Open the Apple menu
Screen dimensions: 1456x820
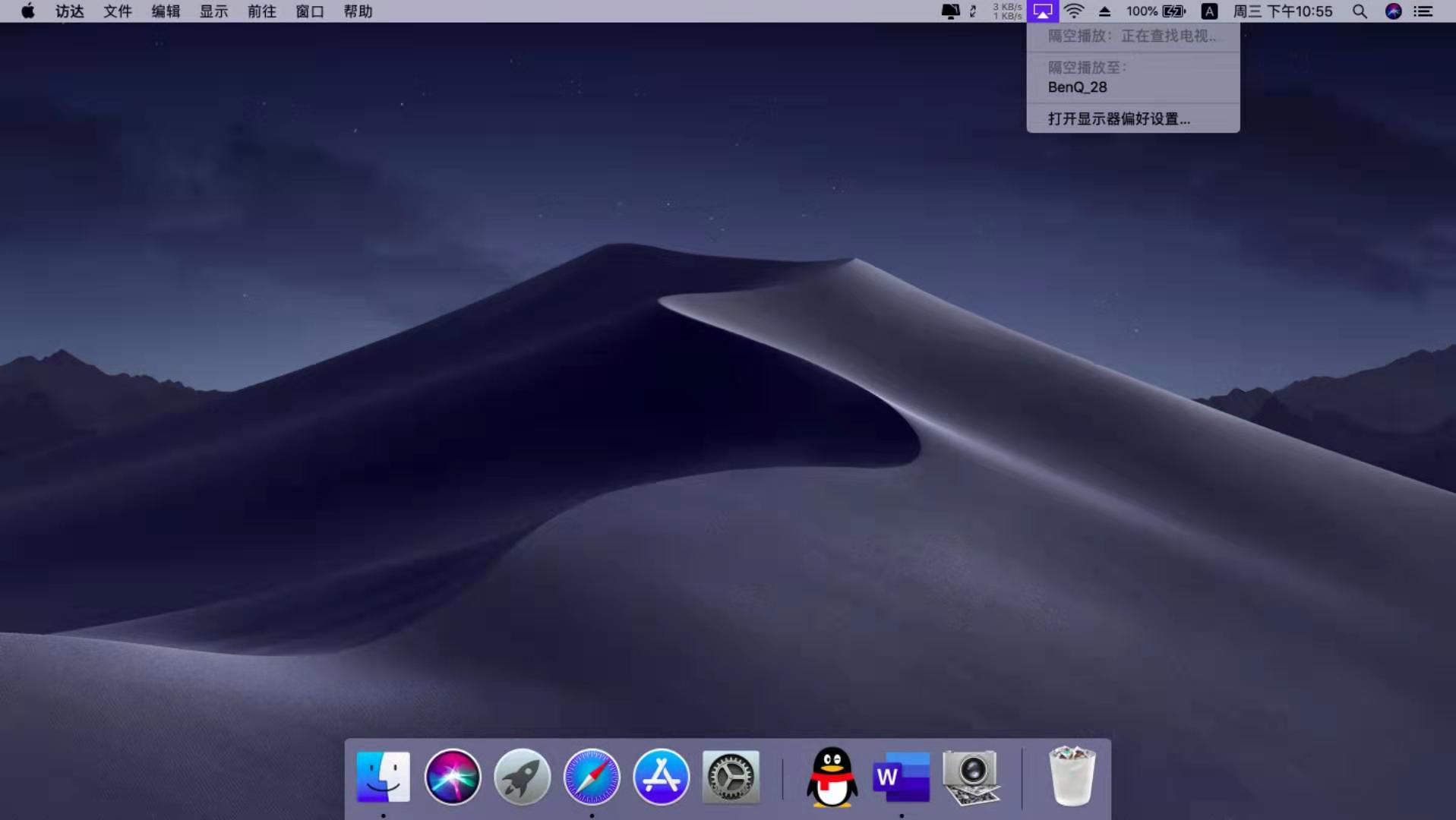(28, 11)
